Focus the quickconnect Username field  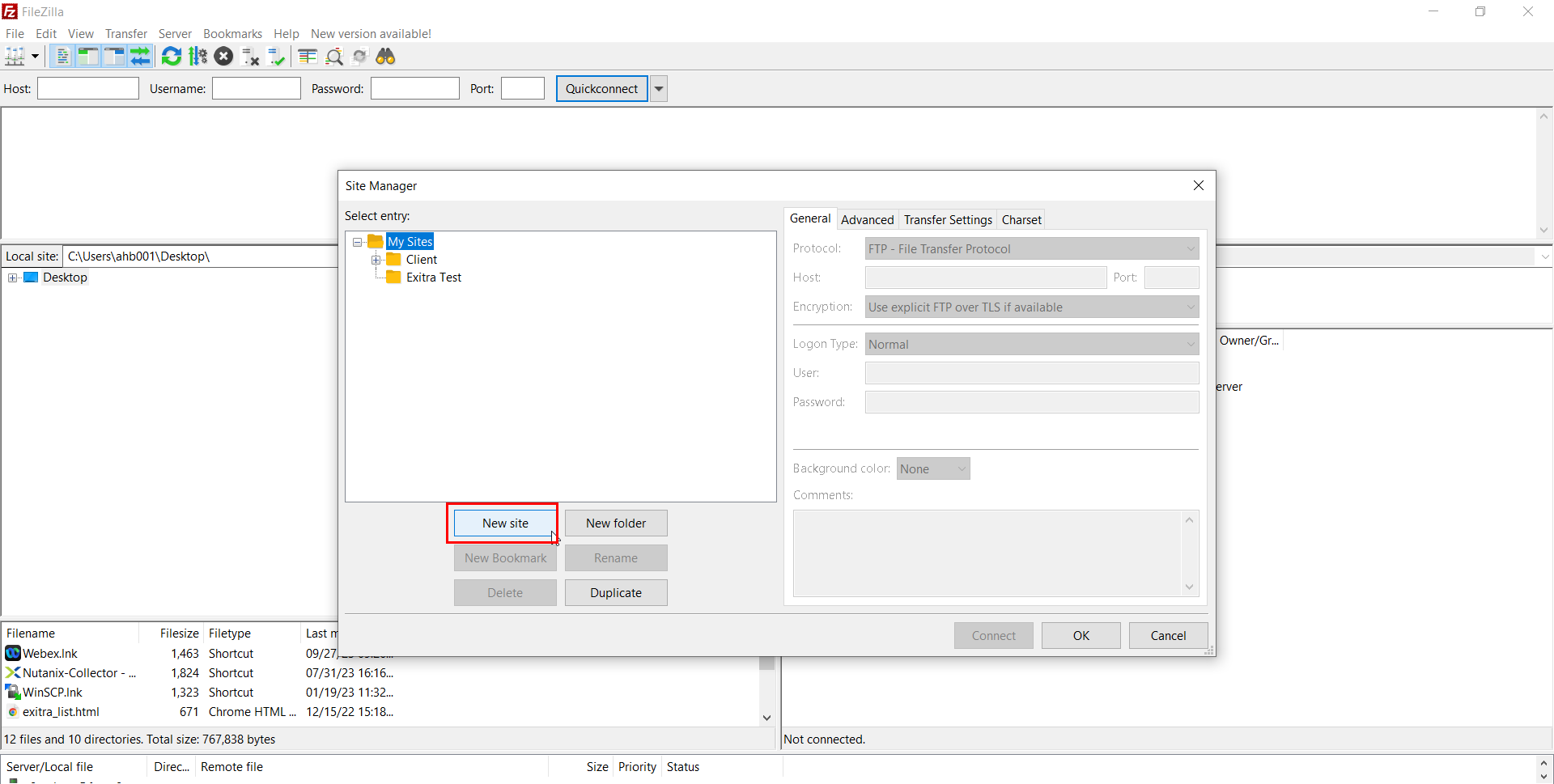(x=257, y=89)
